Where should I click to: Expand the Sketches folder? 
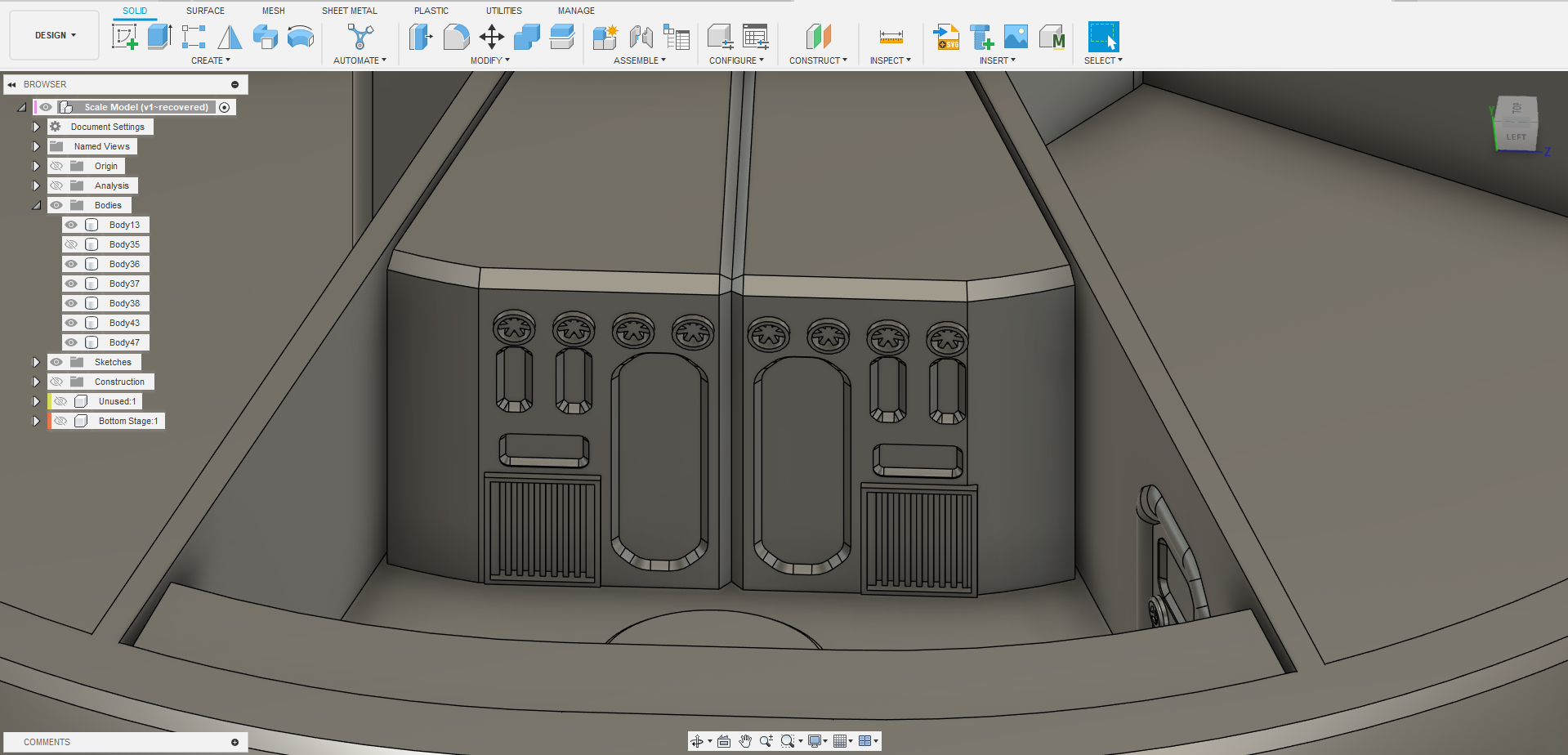(x=36, y=362)
